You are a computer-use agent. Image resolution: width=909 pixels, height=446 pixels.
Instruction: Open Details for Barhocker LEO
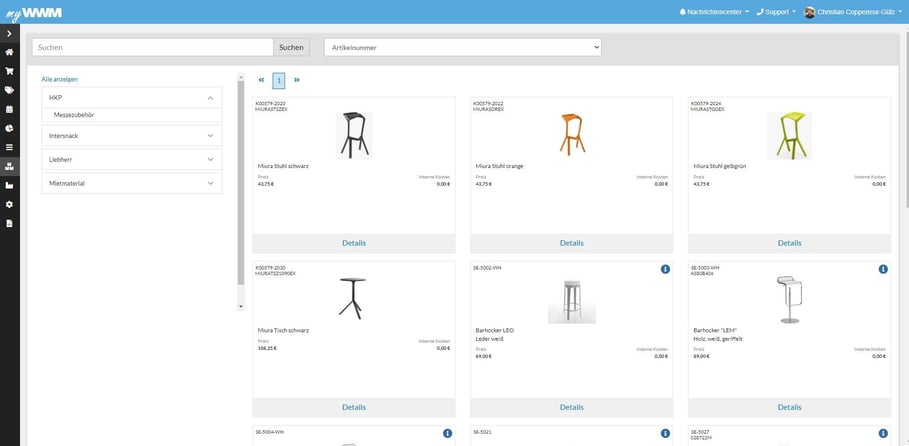pyautogui.click(x=572, y=407)
